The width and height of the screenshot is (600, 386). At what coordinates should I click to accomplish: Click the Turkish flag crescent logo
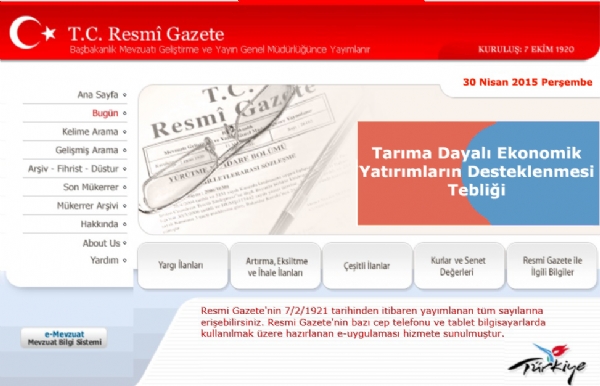[x=32, y=33]
